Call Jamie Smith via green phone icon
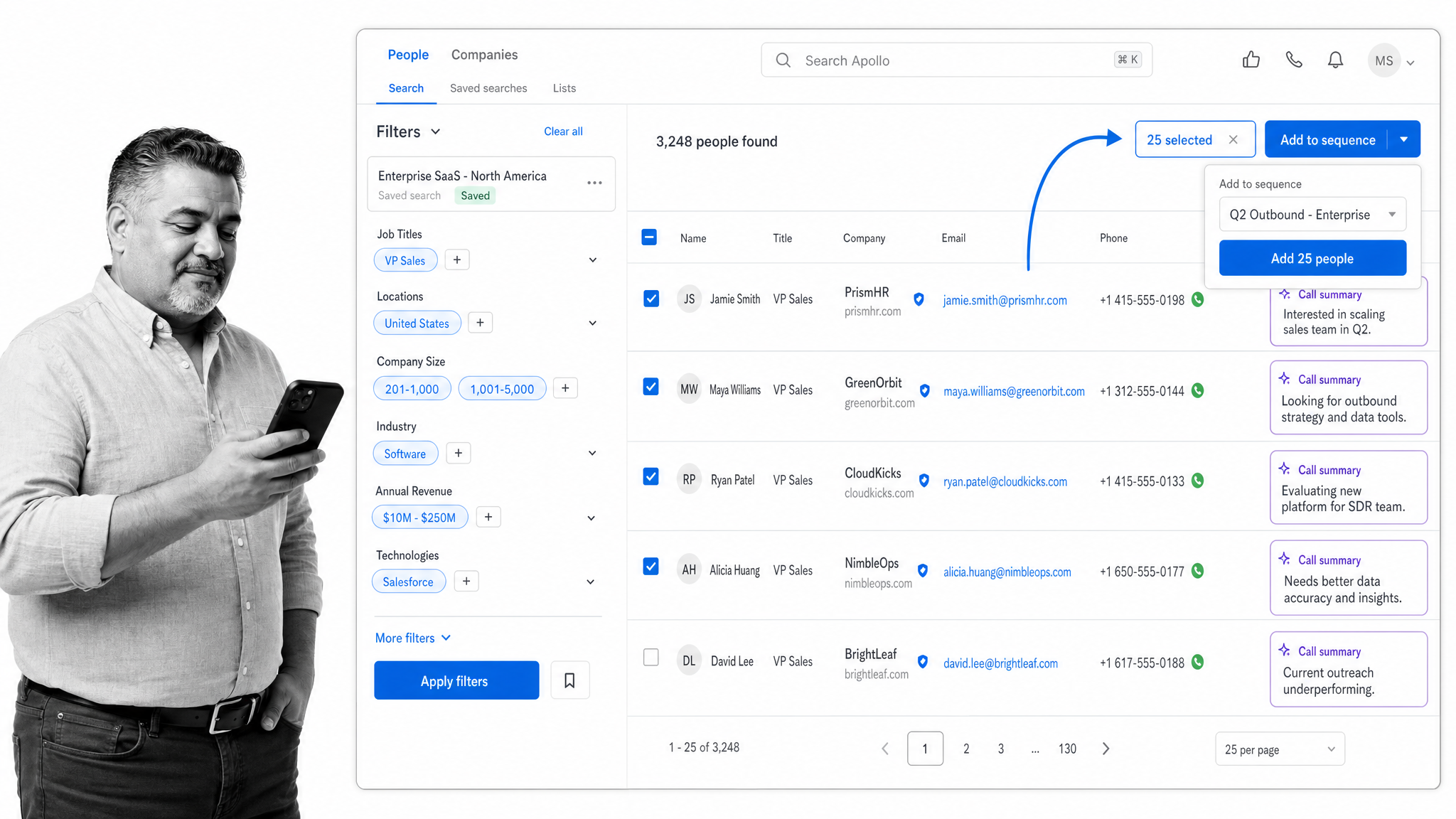Screen dimensions: 1456x819 (x=1198, y=299)
